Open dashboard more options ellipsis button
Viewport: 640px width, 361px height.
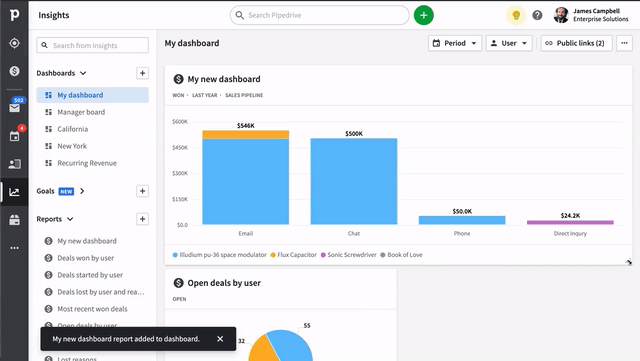[x=624, y=43]
